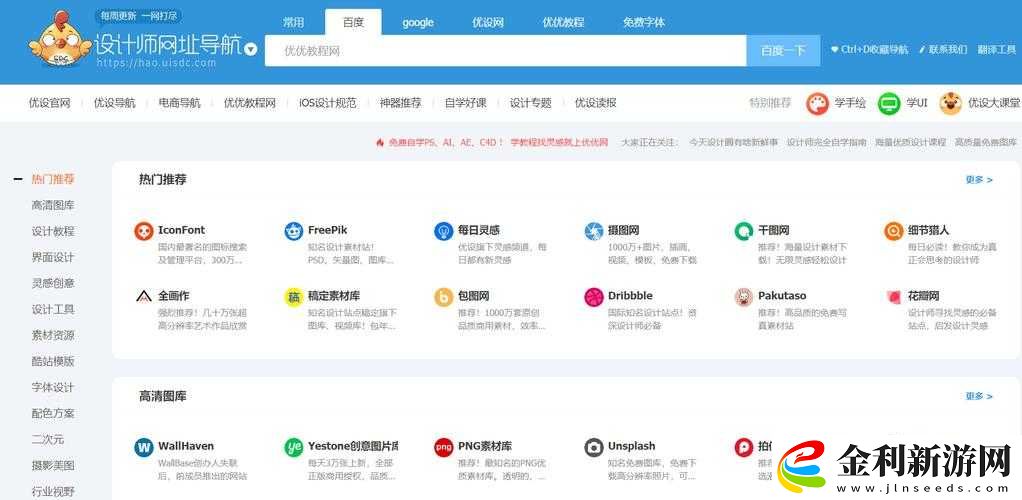
Task: Click the 联系我们 link
Action: 943,50
